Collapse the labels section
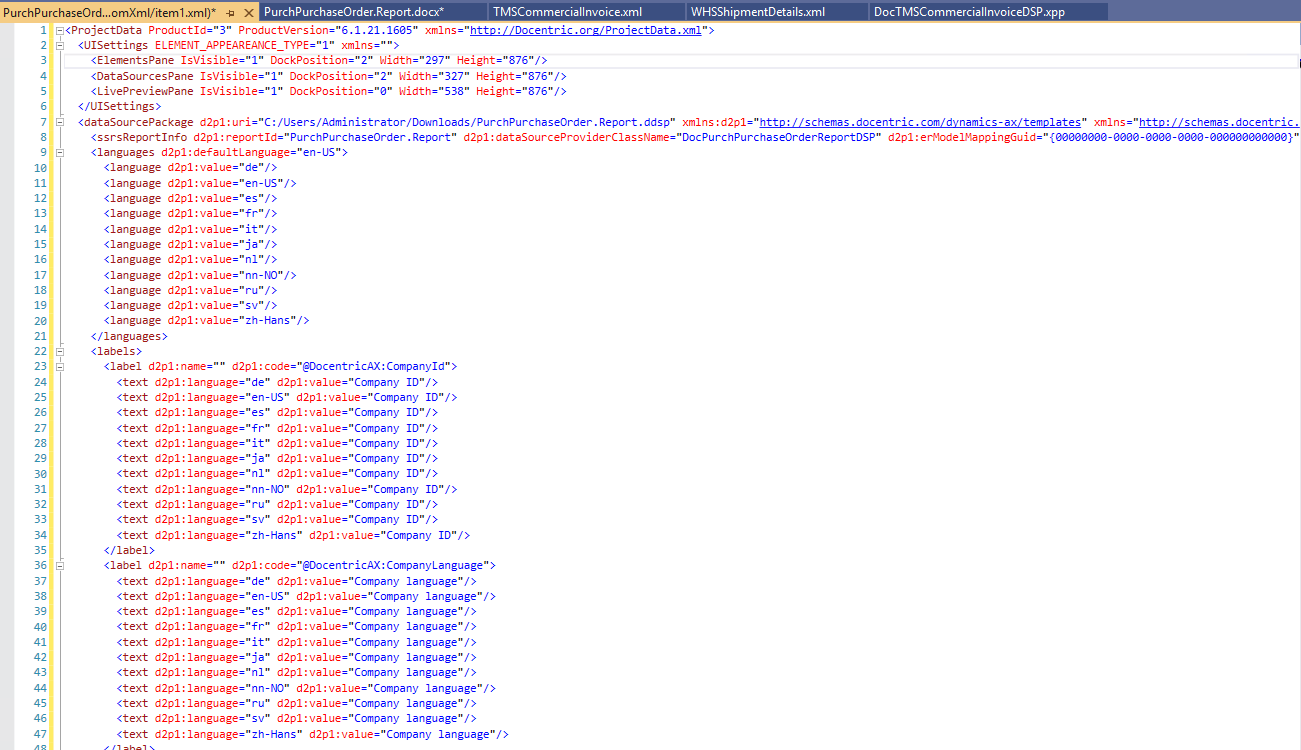Image resolution: width=1301 pixels, height=750 pixels. [60, 351]
